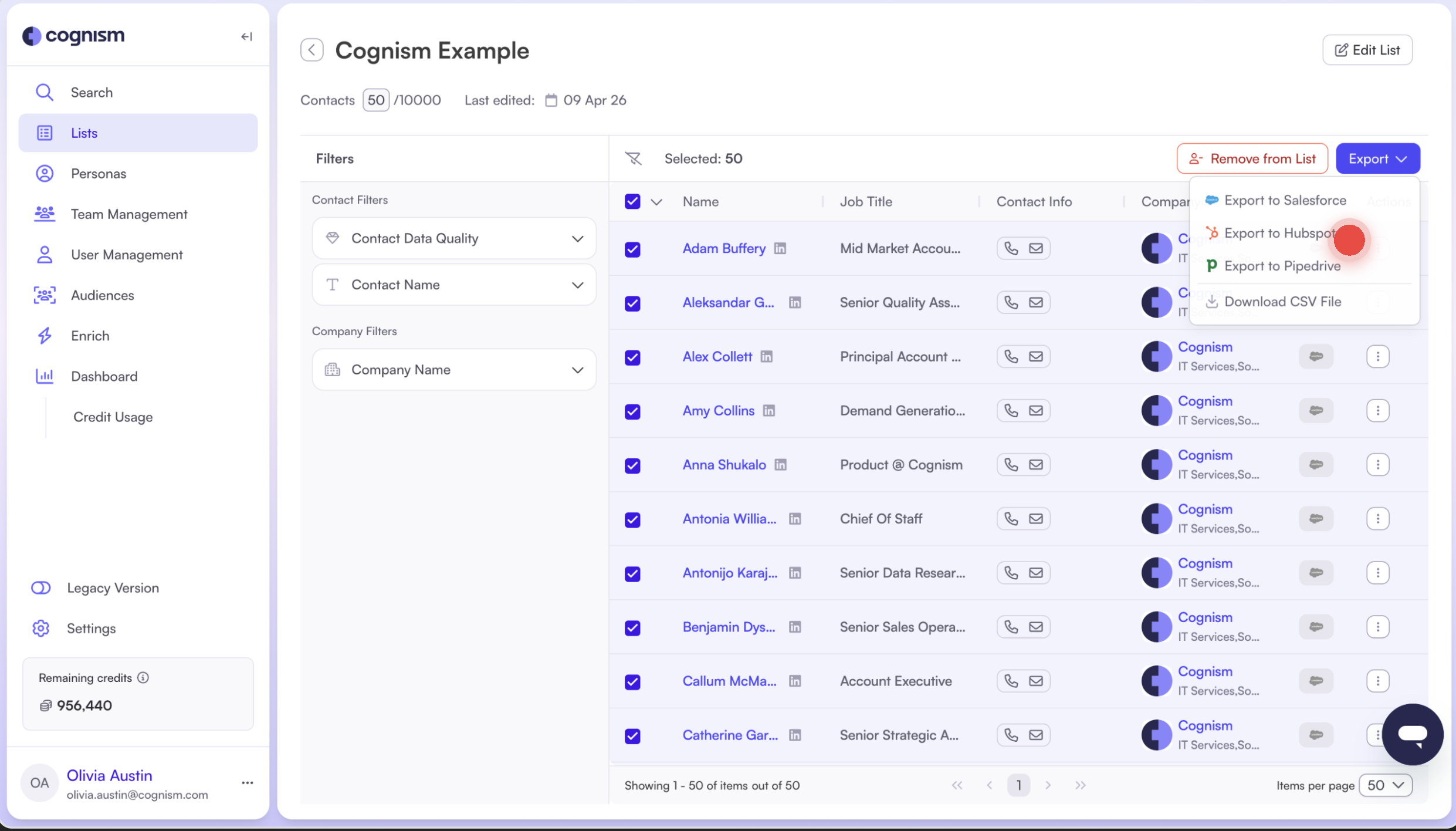Viewport: 1456px width, 831px height.
Task: Click phone icon for Alex Collett
Action: point(1011,356)
